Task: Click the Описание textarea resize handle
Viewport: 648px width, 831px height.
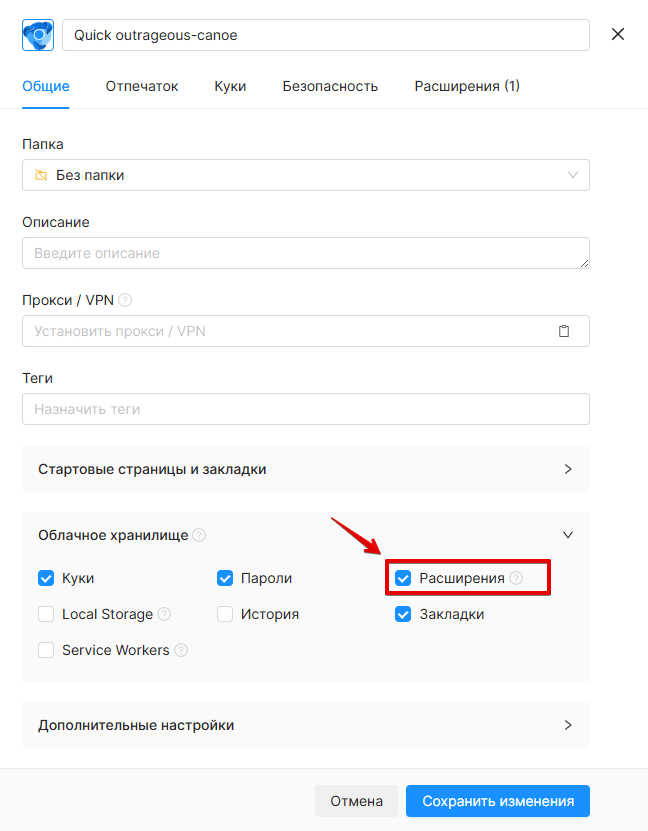Action: [x=584, y=263]
